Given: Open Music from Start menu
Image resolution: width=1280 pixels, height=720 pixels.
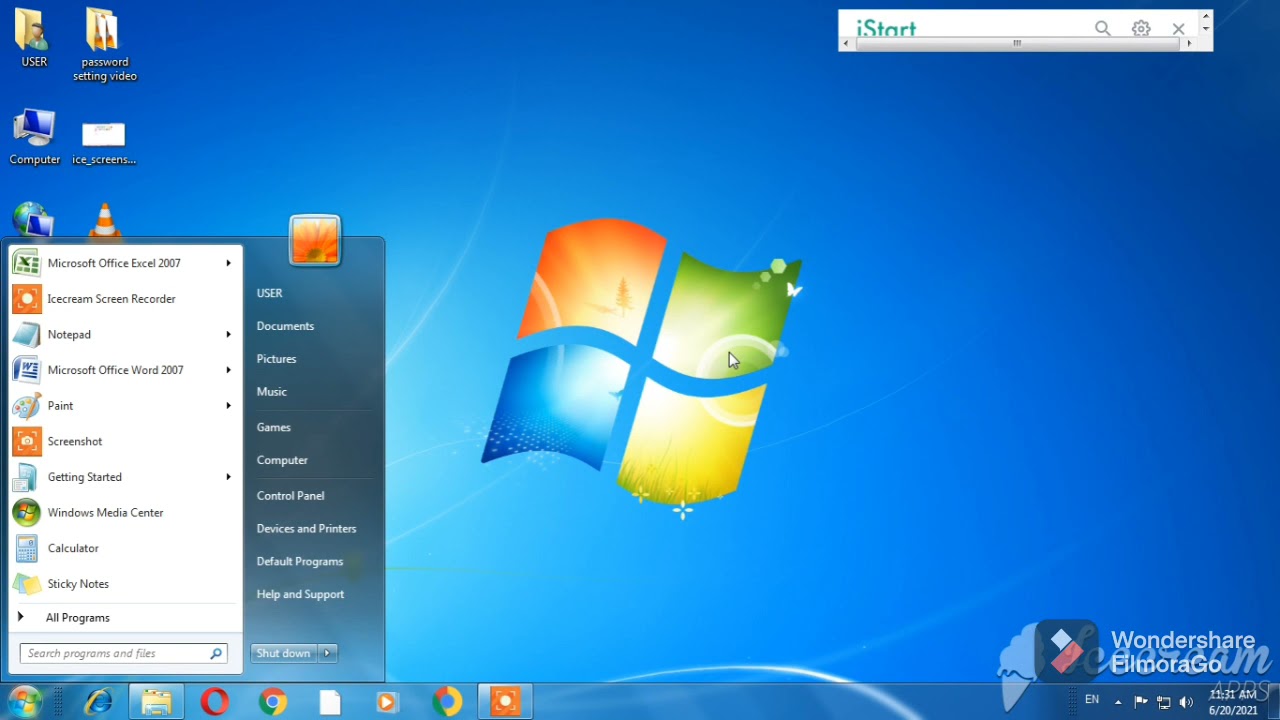Looking at the screenshot, I should [x=271, y=392].
